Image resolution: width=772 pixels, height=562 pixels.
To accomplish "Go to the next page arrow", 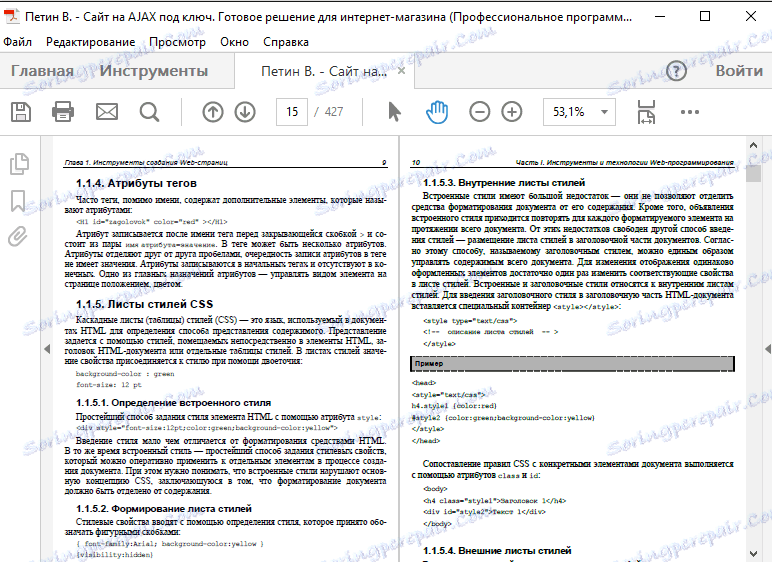I will pyautogui.click(x=245, y=112).
